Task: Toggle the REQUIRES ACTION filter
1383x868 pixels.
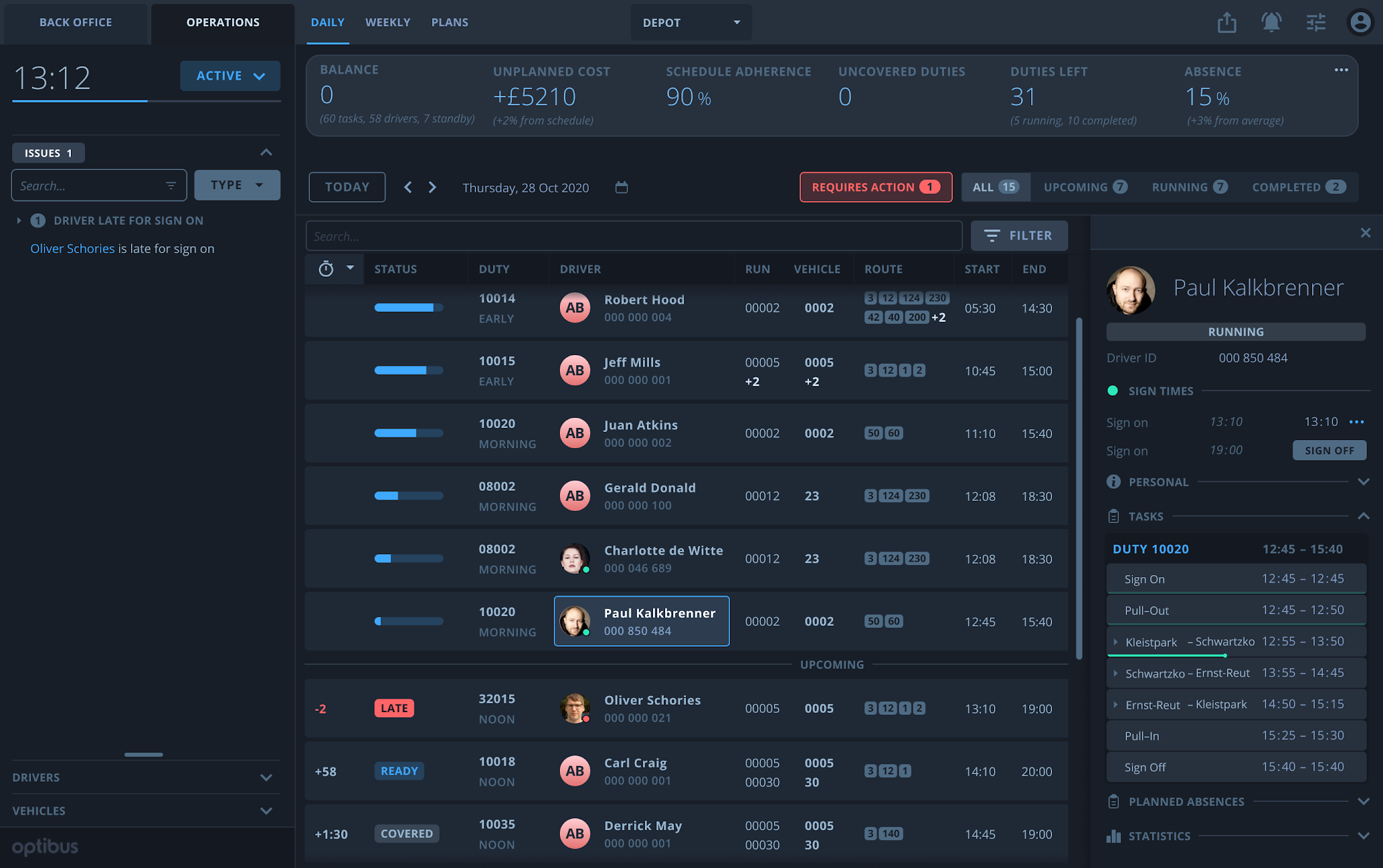Action: click(875, 187)
